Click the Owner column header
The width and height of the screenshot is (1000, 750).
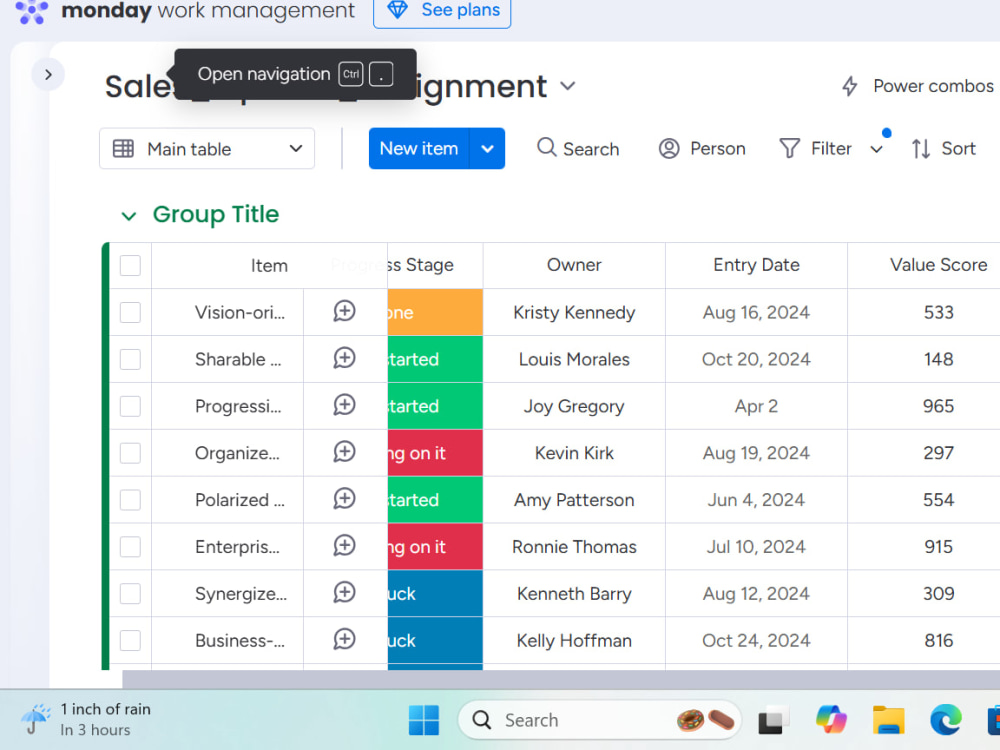574,265
